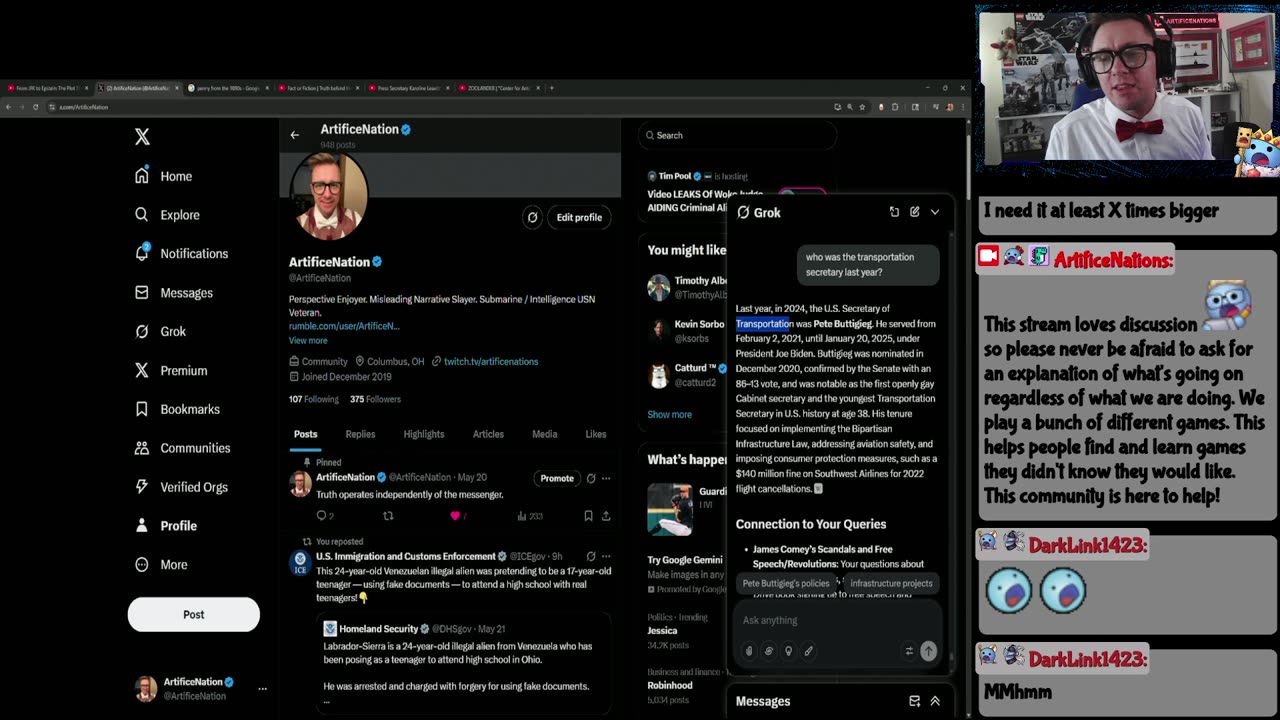The image size is (1280, 720).
Task: Open the account switcher three-dot menu
Action: click(262, 688)
